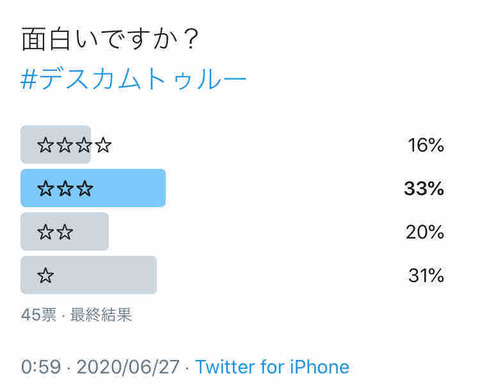Click the 31% percentage label
This screenshot has width=480, height=392.
[x=426, y=276]
